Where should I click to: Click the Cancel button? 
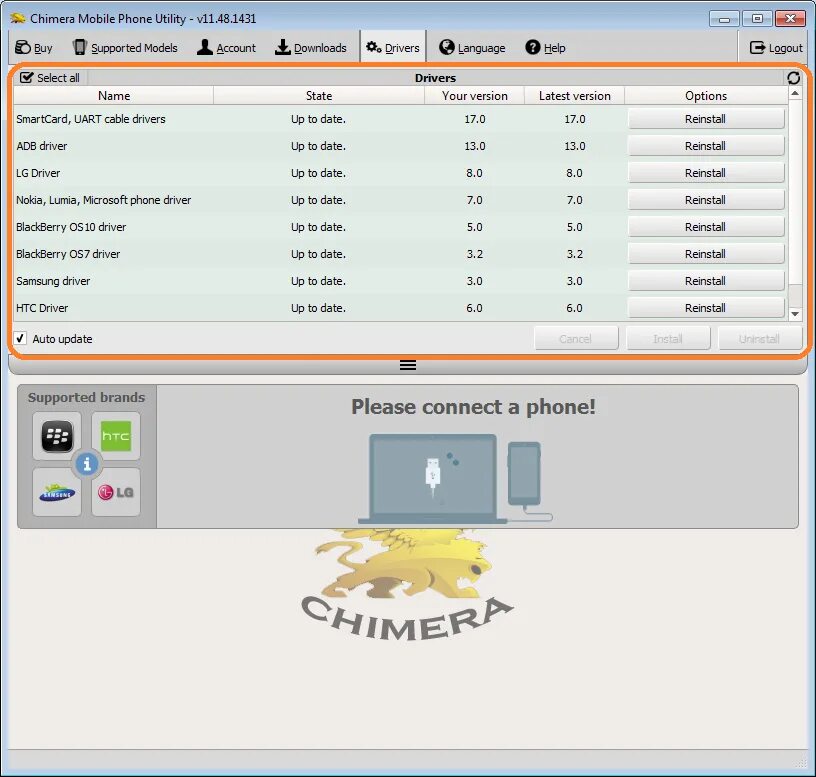(576, 339)
